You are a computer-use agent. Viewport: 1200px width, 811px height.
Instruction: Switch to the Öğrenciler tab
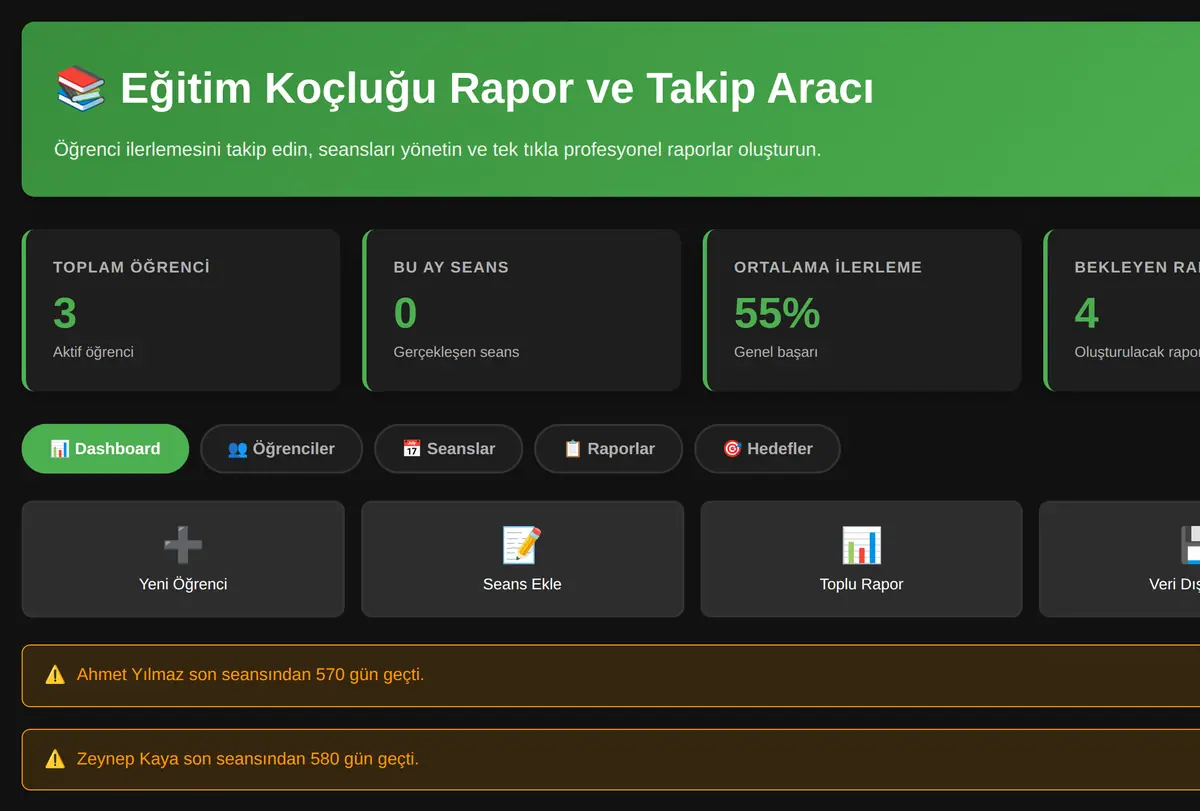pyautogui.click(x=281, y=449)
